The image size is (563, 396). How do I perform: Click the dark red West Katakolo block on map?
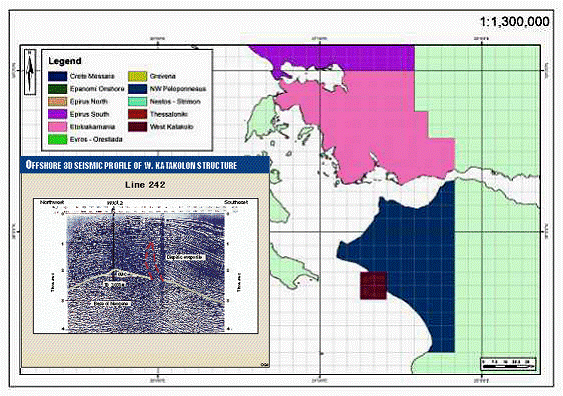click(x=373, y=285)
